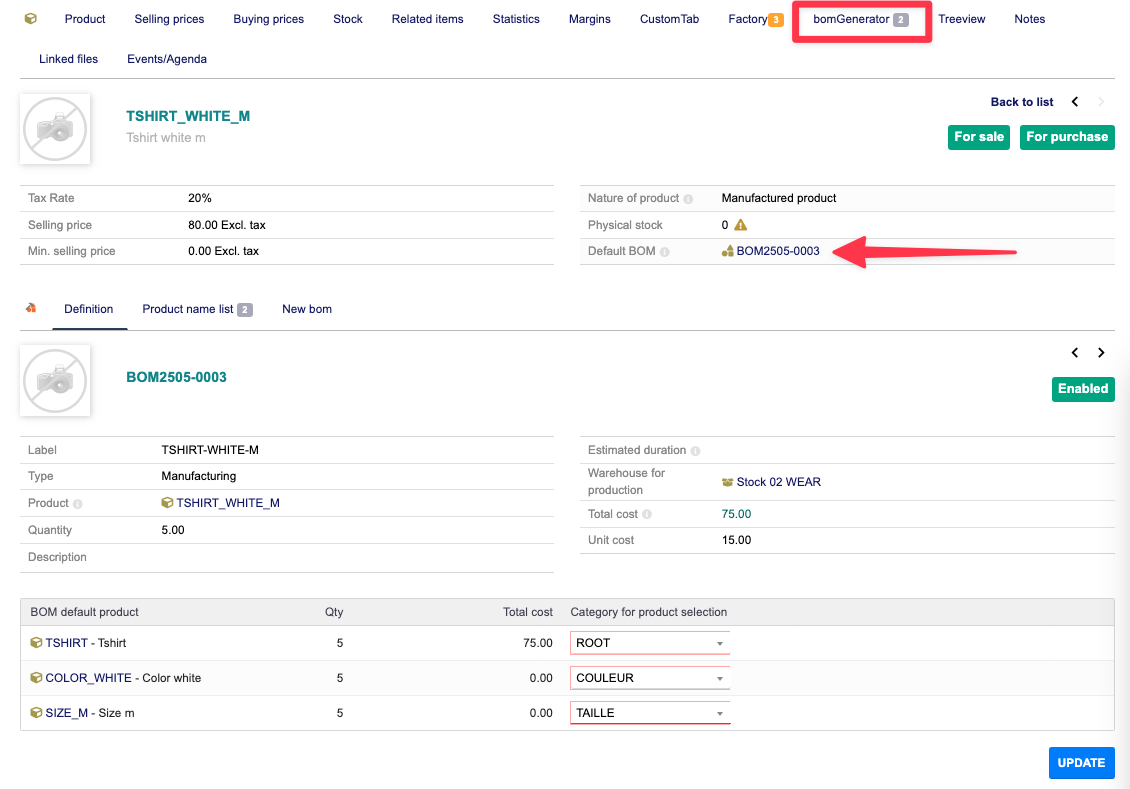The image size is (1130, 789).
Task: Open the TAILLE category dropdown
Action: click(650, 713)
